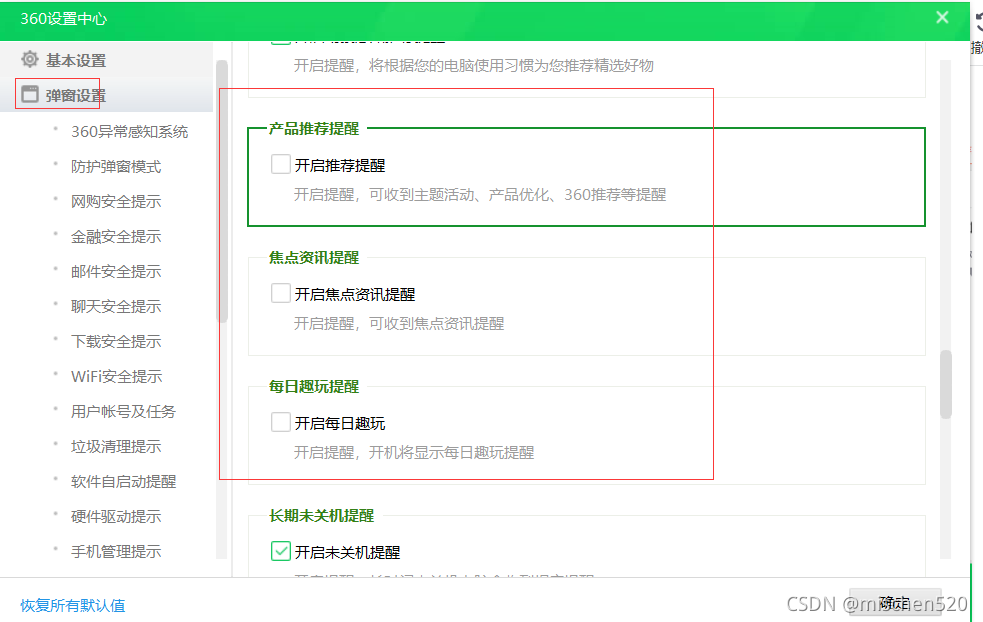Click the 每日趣玩提醒 section heading

(314, 387)
